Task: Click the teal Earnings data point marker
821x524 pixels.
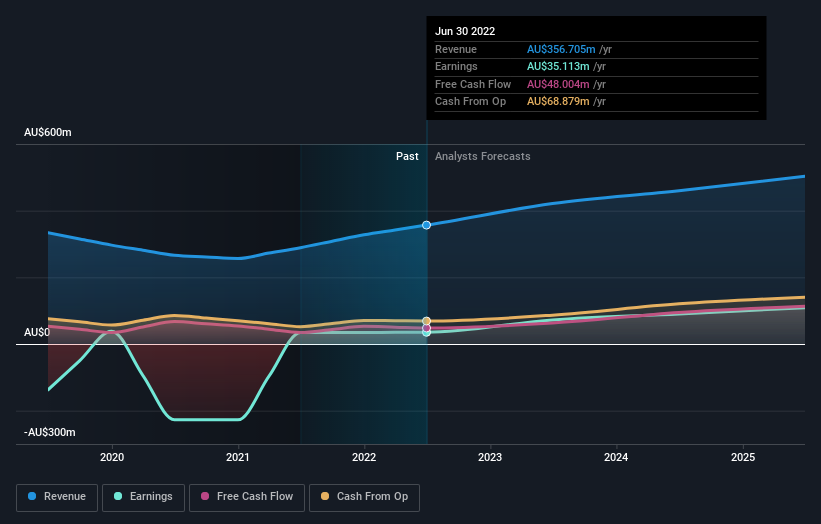Action: pos(427,333)
